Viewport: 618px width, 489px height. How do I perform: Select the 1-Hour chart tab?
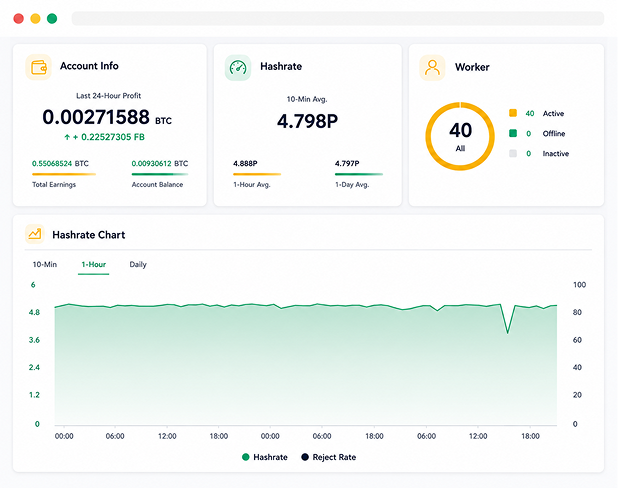[93, 264]
